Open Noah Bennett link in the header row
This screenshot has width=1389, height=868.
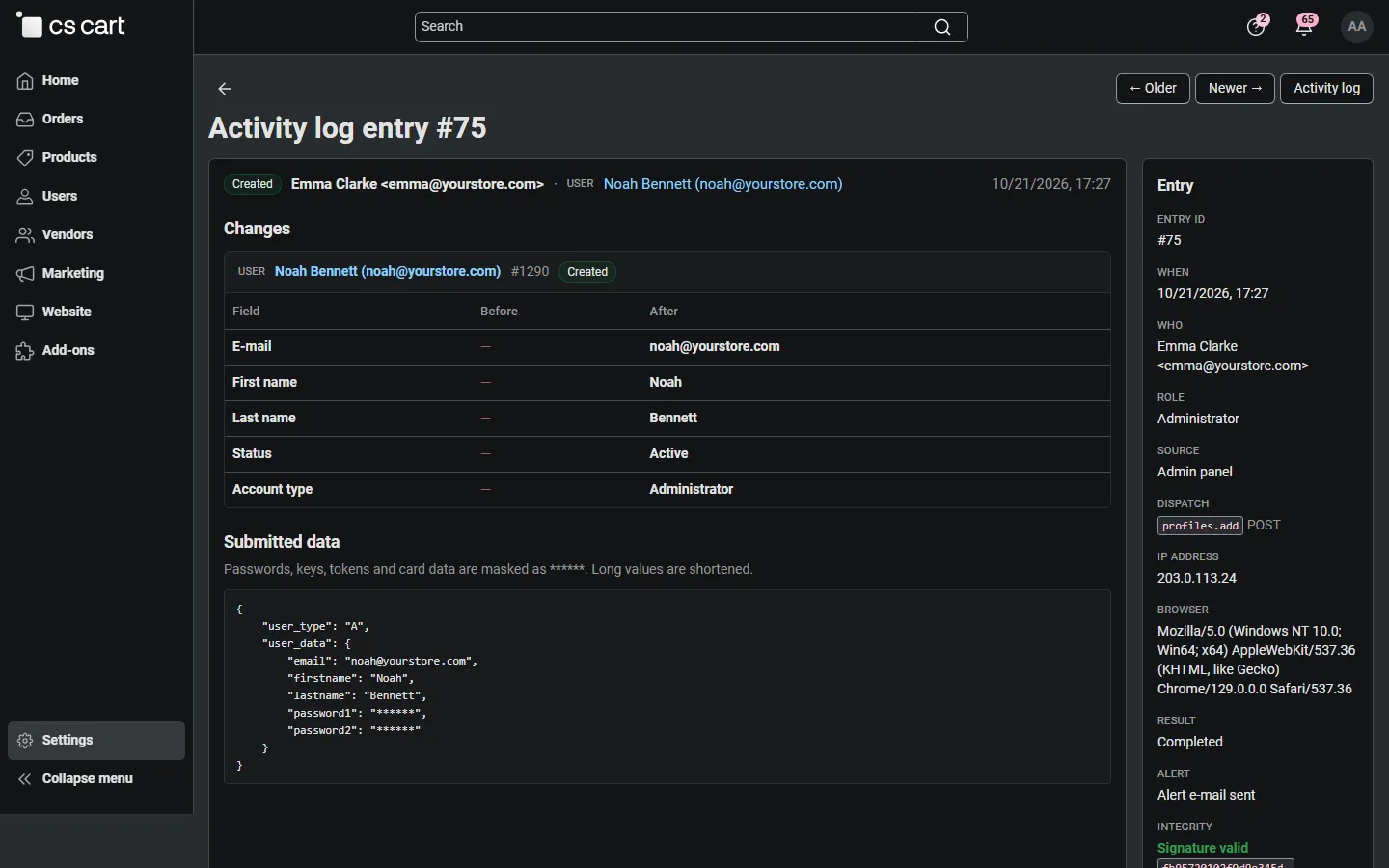pos(723,184)
